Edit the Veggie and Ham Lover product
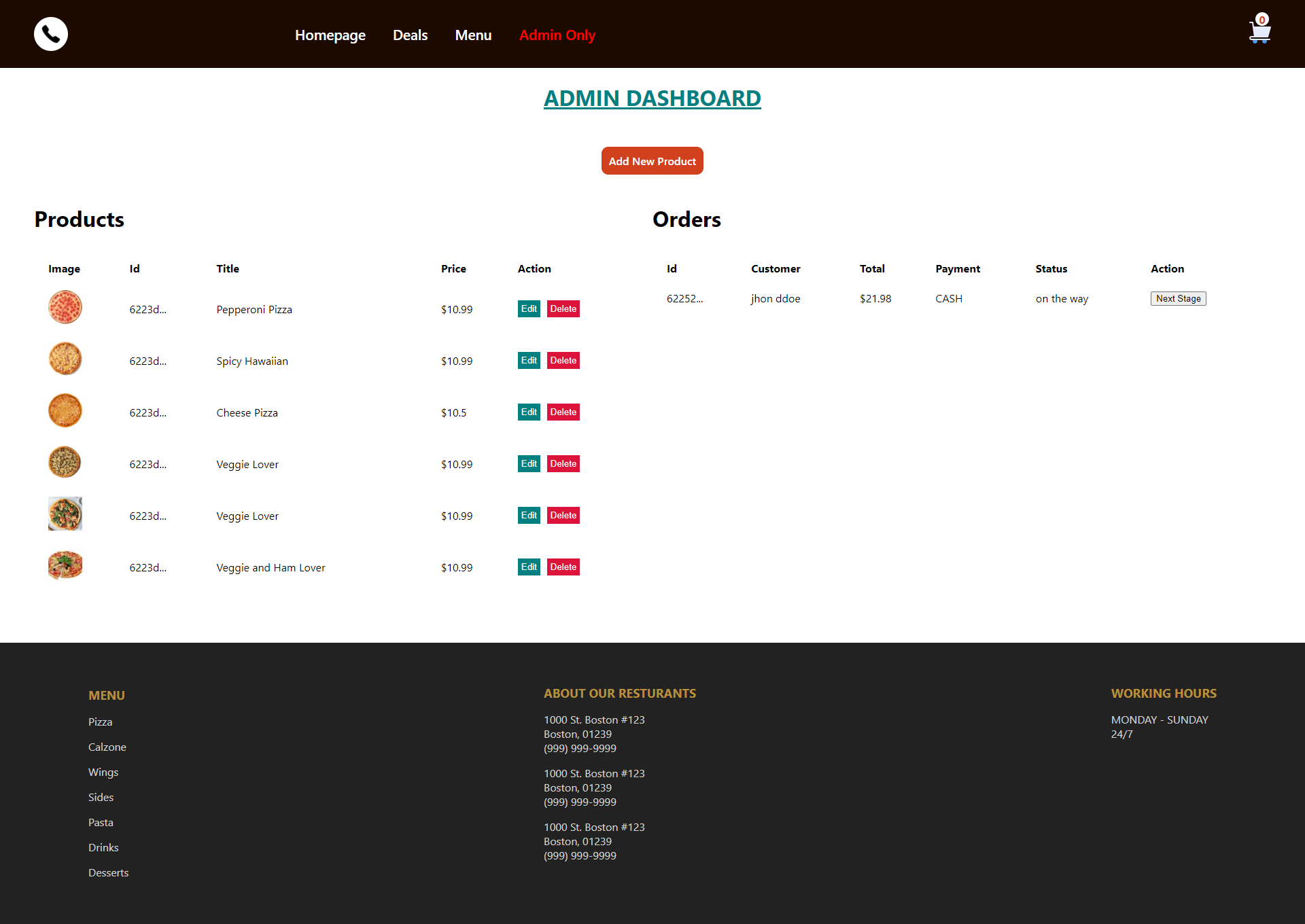This screenshot has width=1305, height=924. point(529,567)
